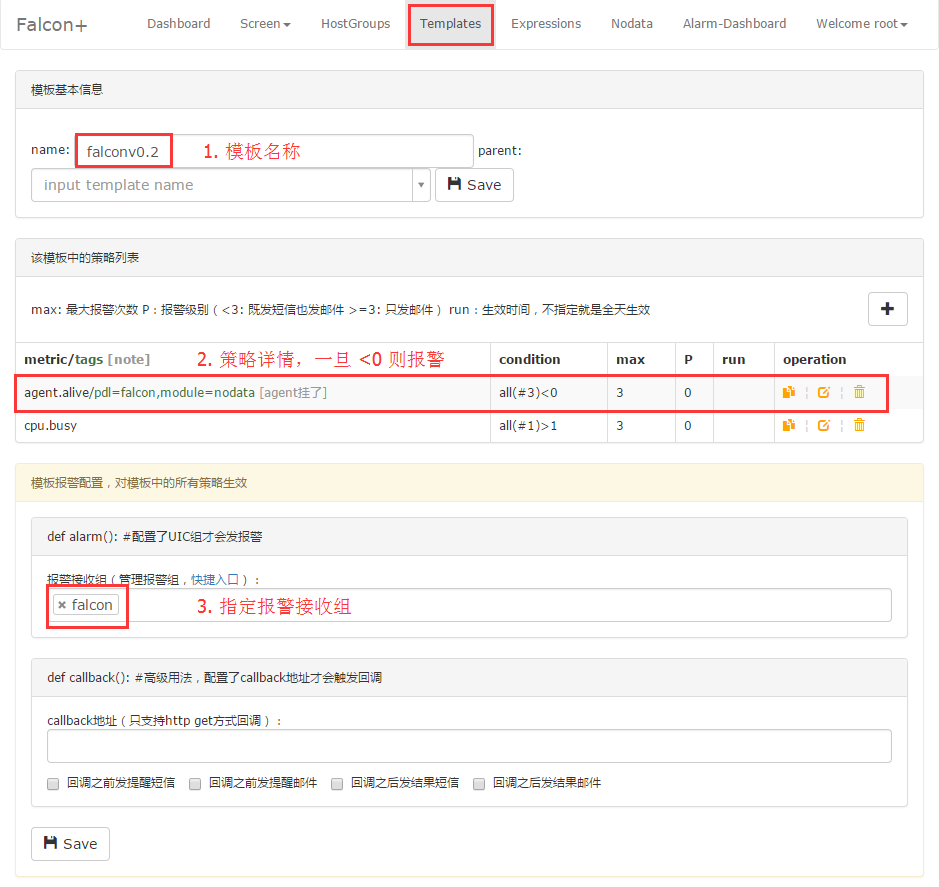Add a new strategy with plus button
Image resolution: width=939 pixels, height=887 pixels.
(x=887, y=309)
